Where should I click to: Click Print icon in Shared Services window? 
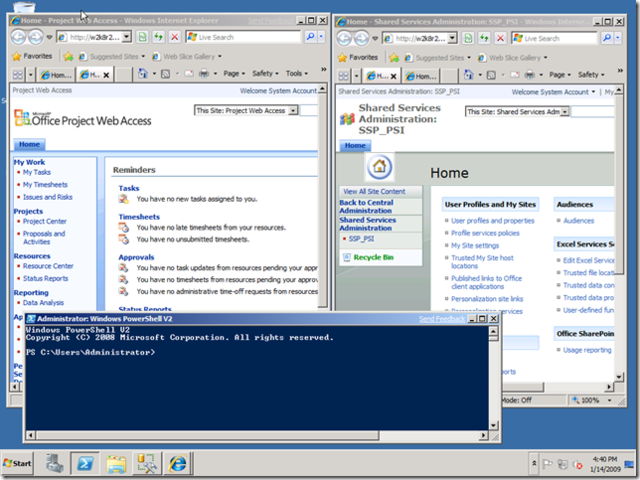(x=529, y=75)
